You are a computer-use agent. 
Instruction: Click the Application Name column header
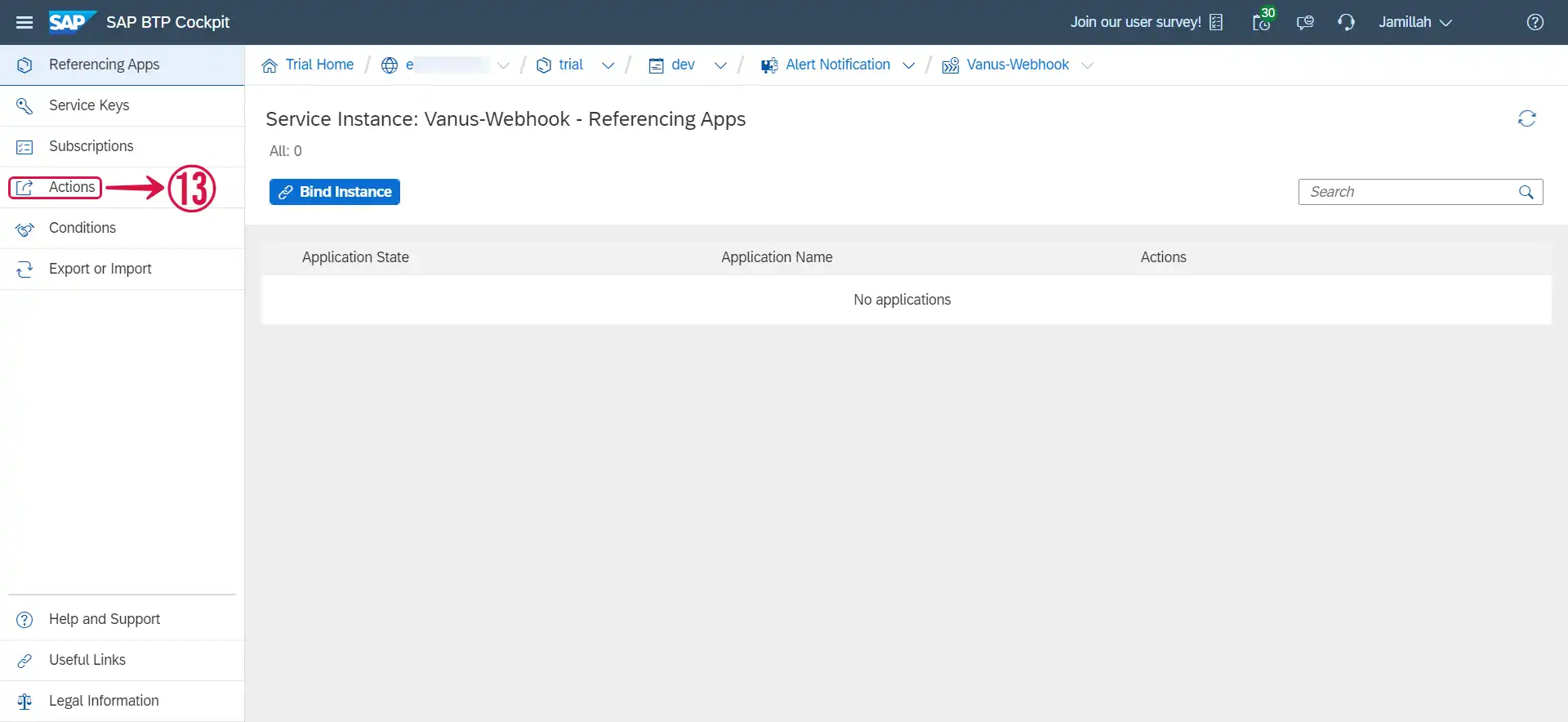point(777,257)
